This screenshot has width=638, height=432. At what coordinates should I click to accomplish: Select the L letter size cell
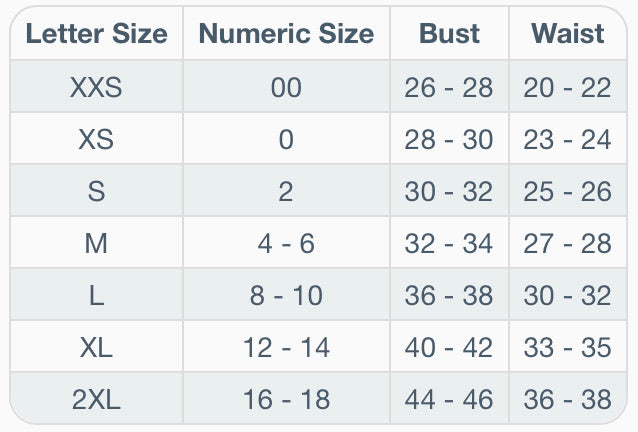point(96,295)
